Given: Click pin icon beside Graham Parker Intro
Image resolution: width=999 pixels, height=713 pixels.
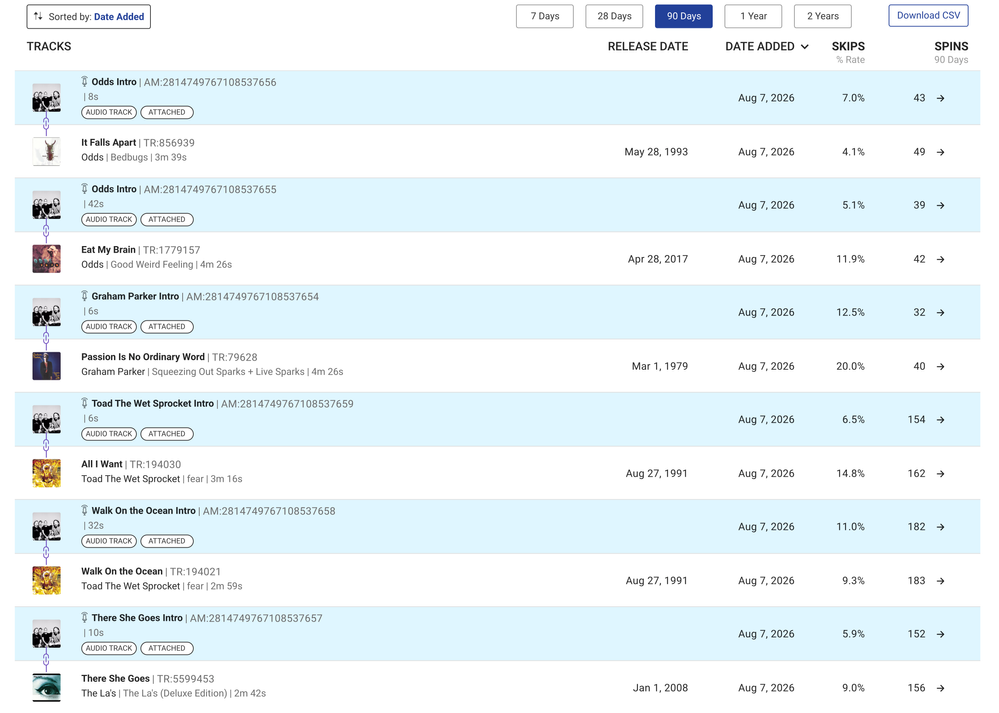Looking at the screenshot, I should (x=84, y=296).
